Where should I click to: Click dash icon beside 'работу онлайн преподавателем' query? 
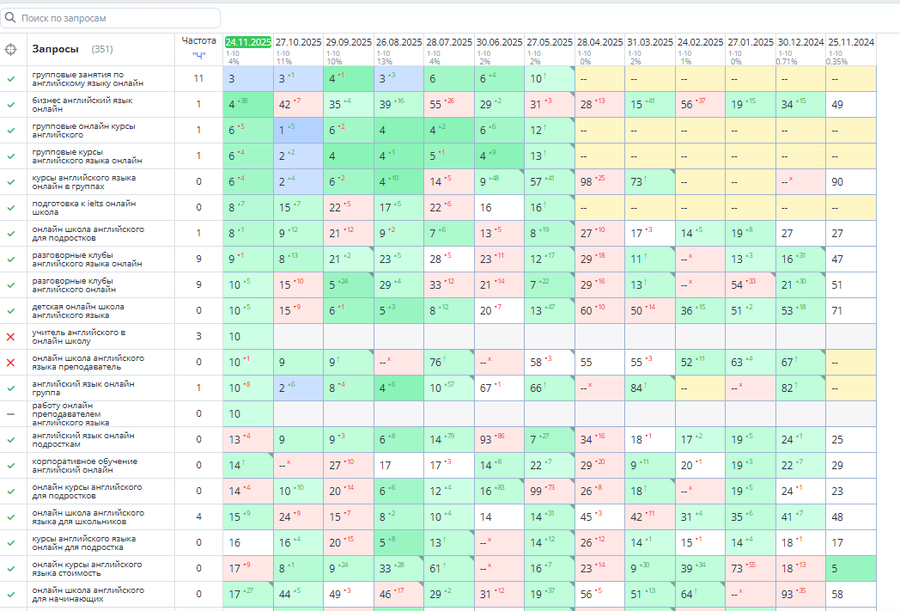(x=11, y=413)
